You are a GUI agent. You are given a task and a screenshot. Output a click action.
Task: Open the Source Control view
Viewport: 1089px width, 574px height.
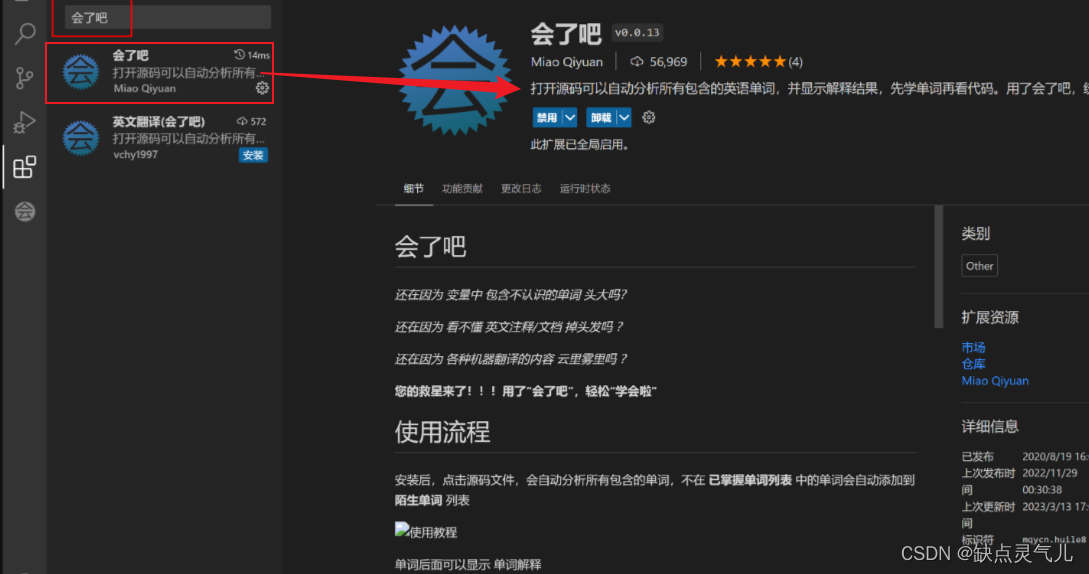tap(24, 78)
